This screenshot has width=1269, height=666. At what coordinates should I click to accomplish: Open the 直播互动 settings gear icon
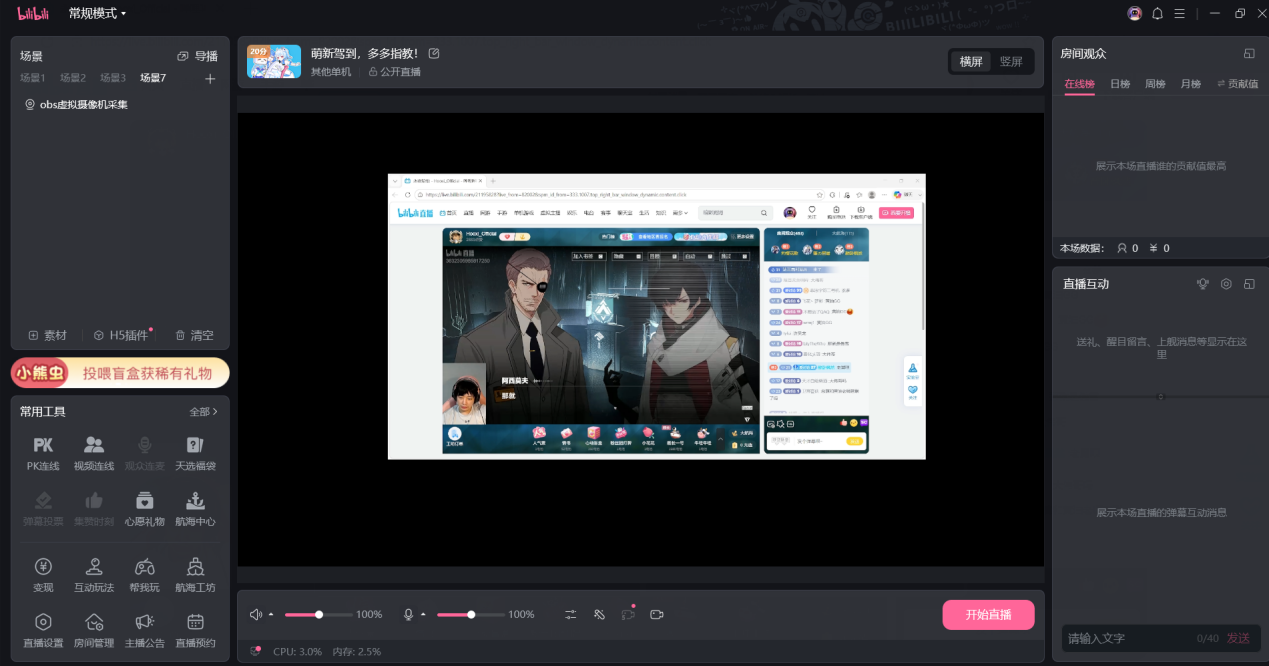(x=1226, y=284)
